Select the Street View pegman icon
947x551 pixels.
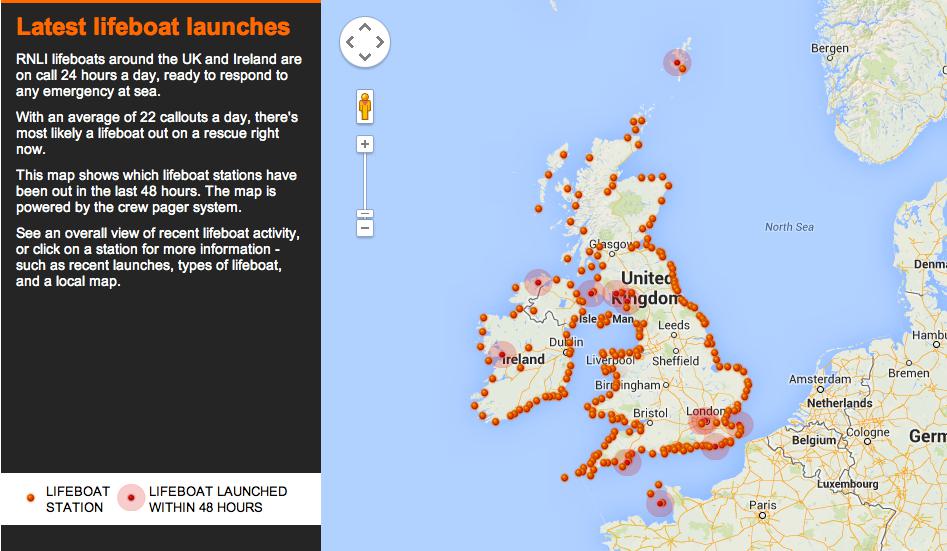[365, 105]
